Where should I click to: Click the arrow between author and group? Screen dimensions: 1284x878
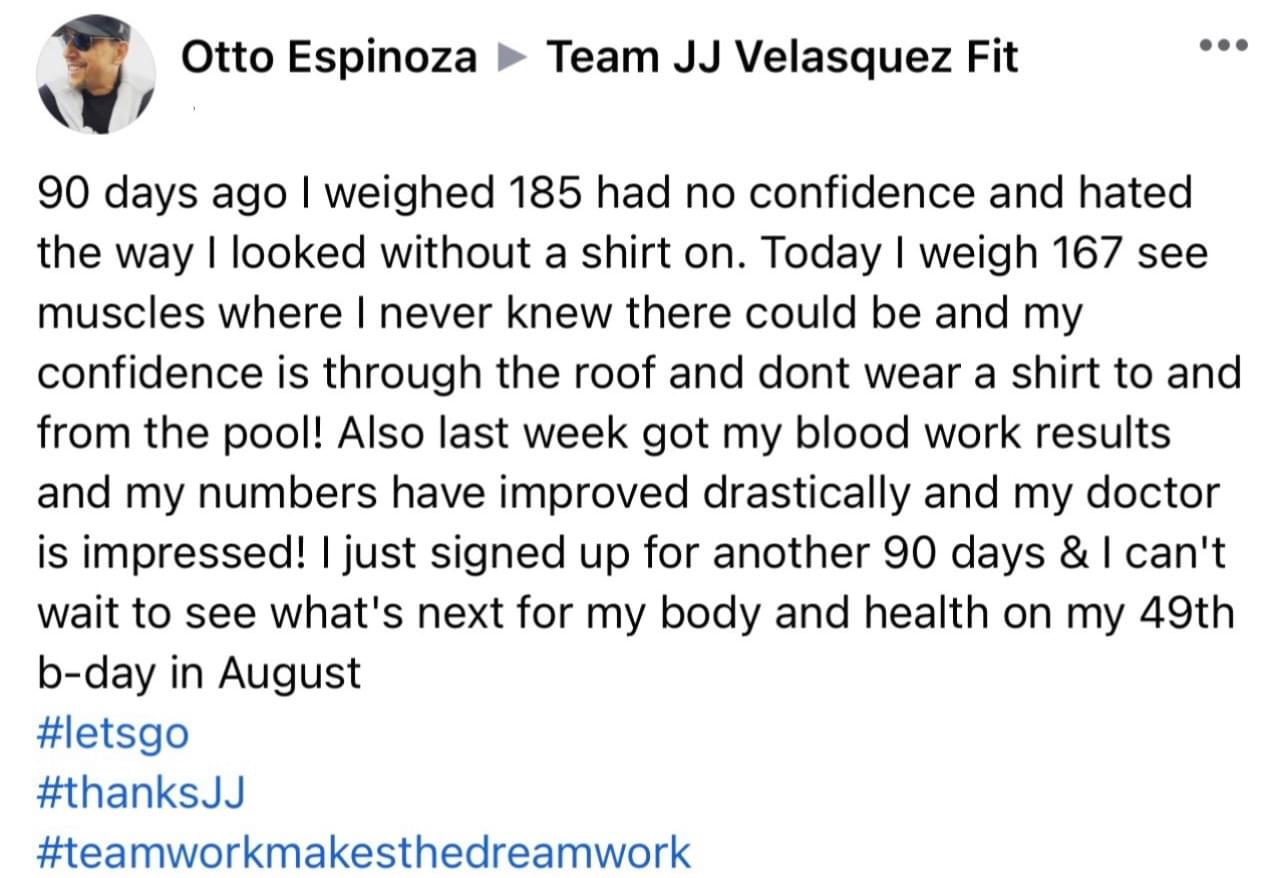click(x=510, y=60)
